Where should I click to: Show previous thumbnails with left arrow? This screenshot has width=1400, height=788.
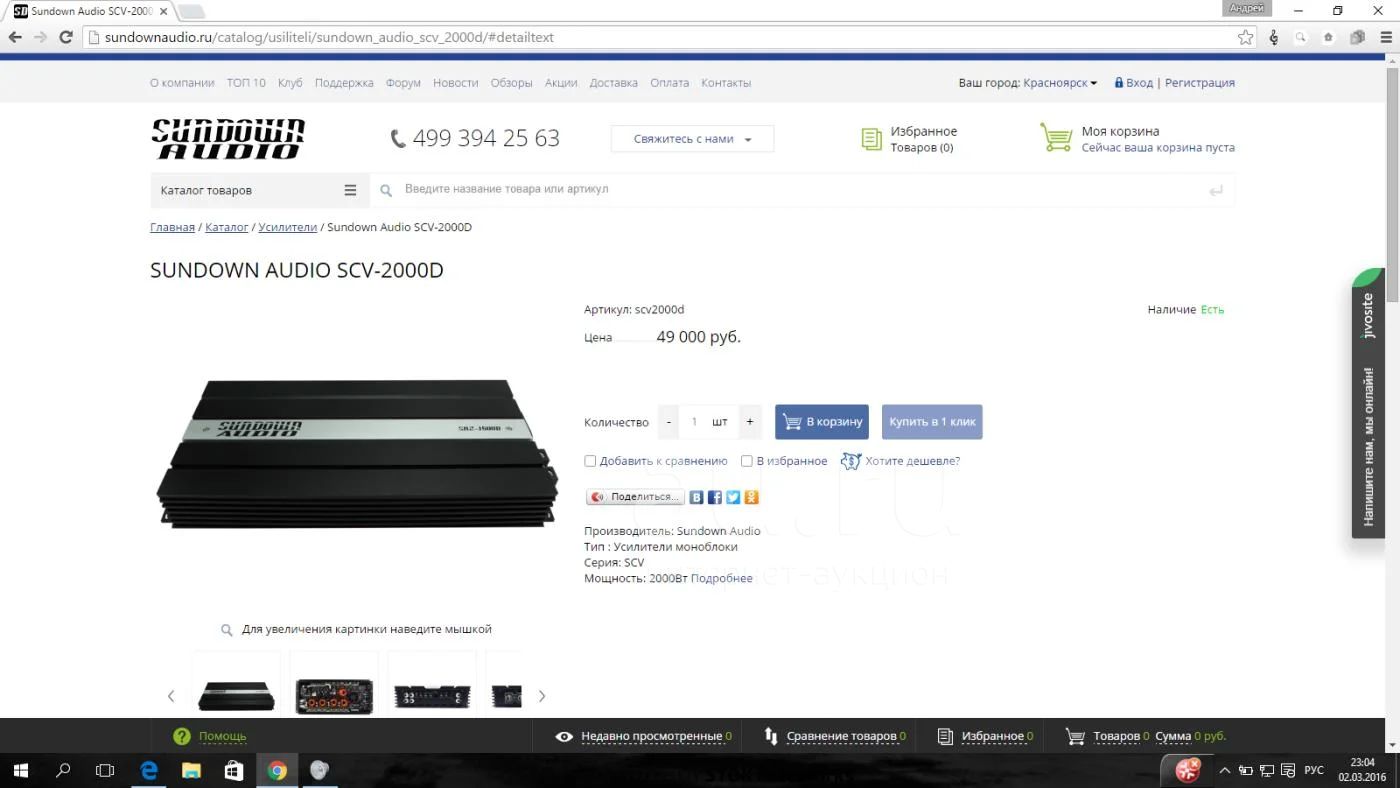pyautogui.click(x=171, y=696)
